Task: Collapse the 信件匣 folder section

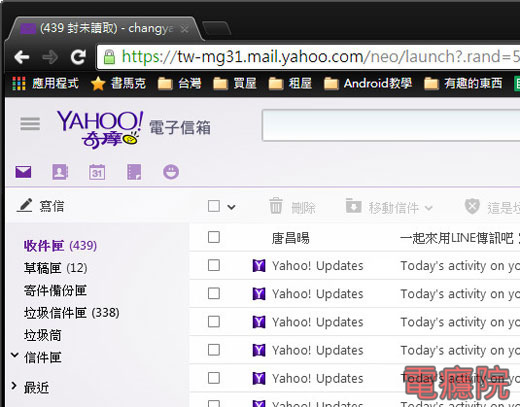Action: point(14,355)
